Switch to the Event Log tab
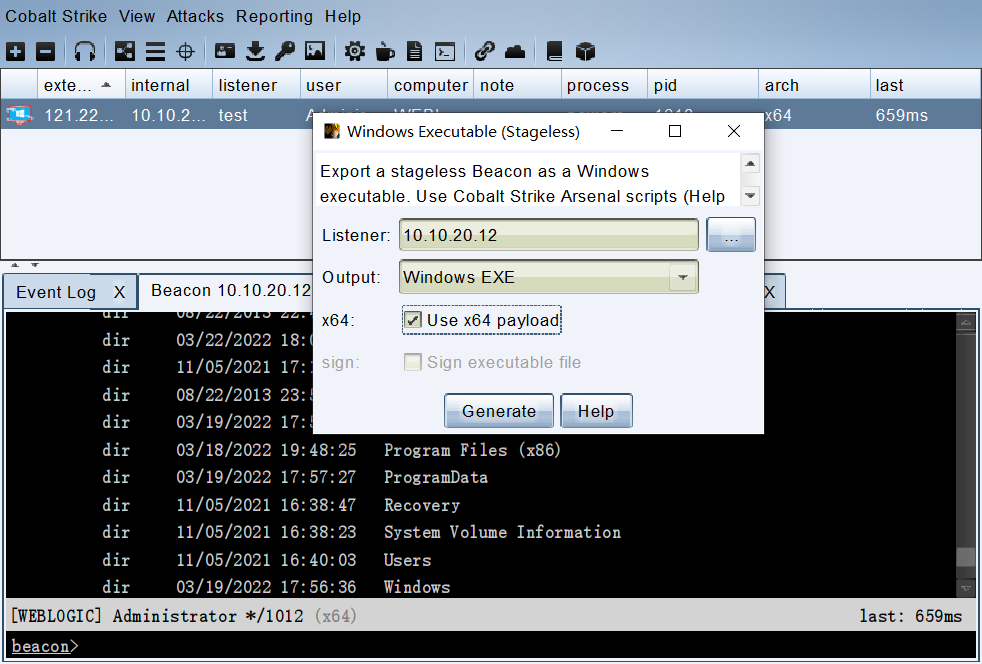Screen dimensions: 982x664 tap(56, 293)
